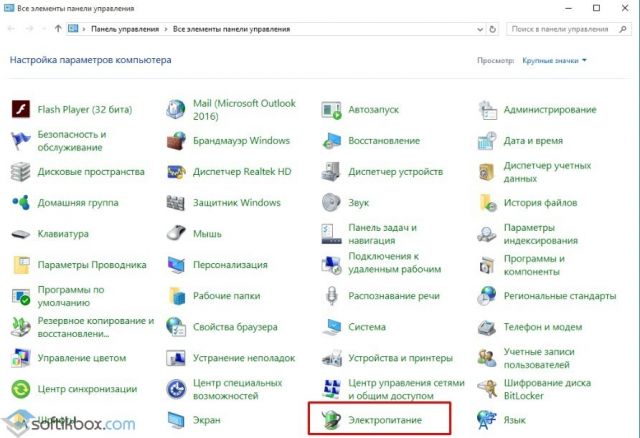Open Диспетчер учетных данных icon
This screenshot has height=438, width=640.
[x=487, y=172]
